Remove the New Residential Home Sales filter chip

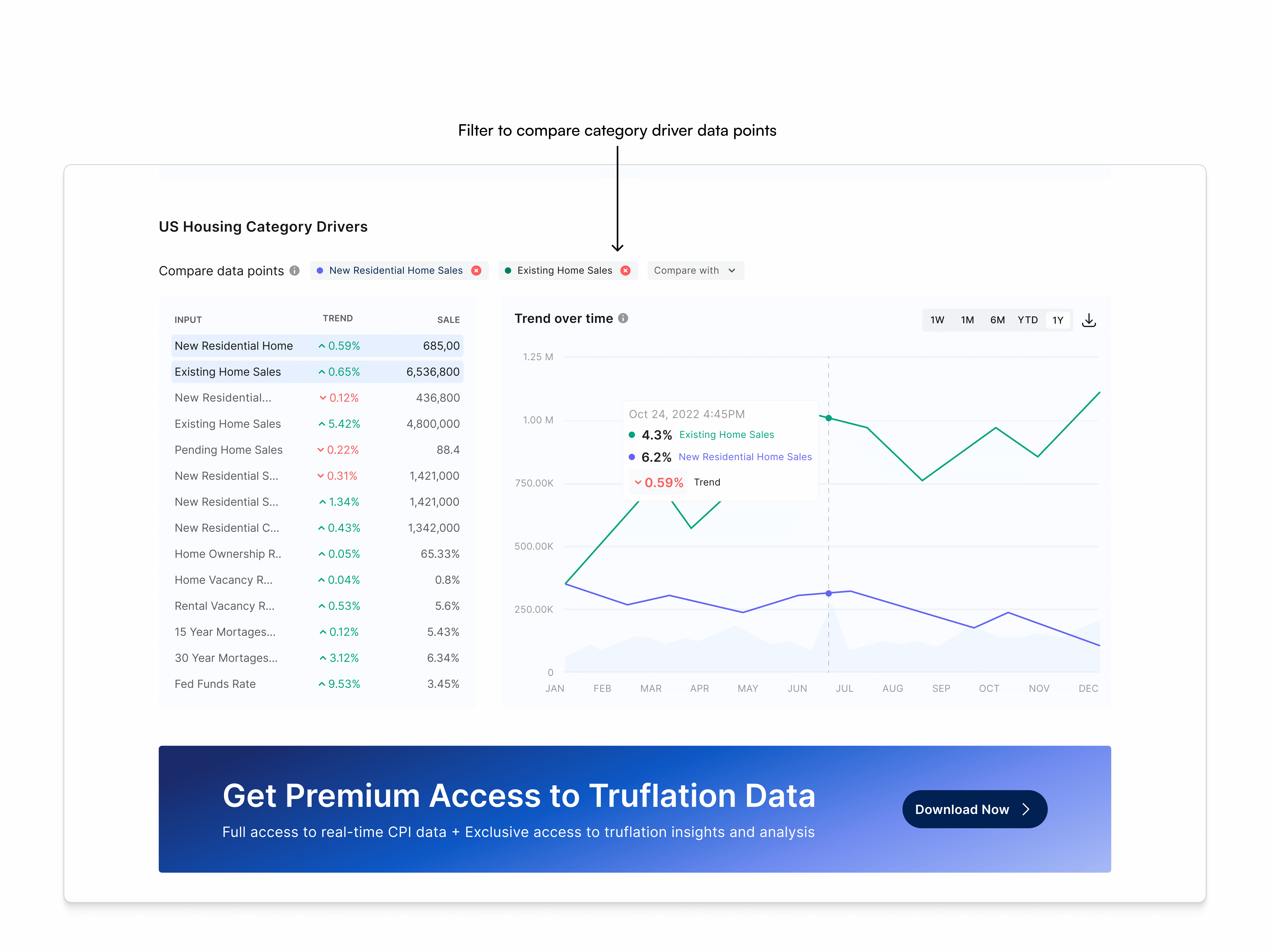(x=476, y=270)
